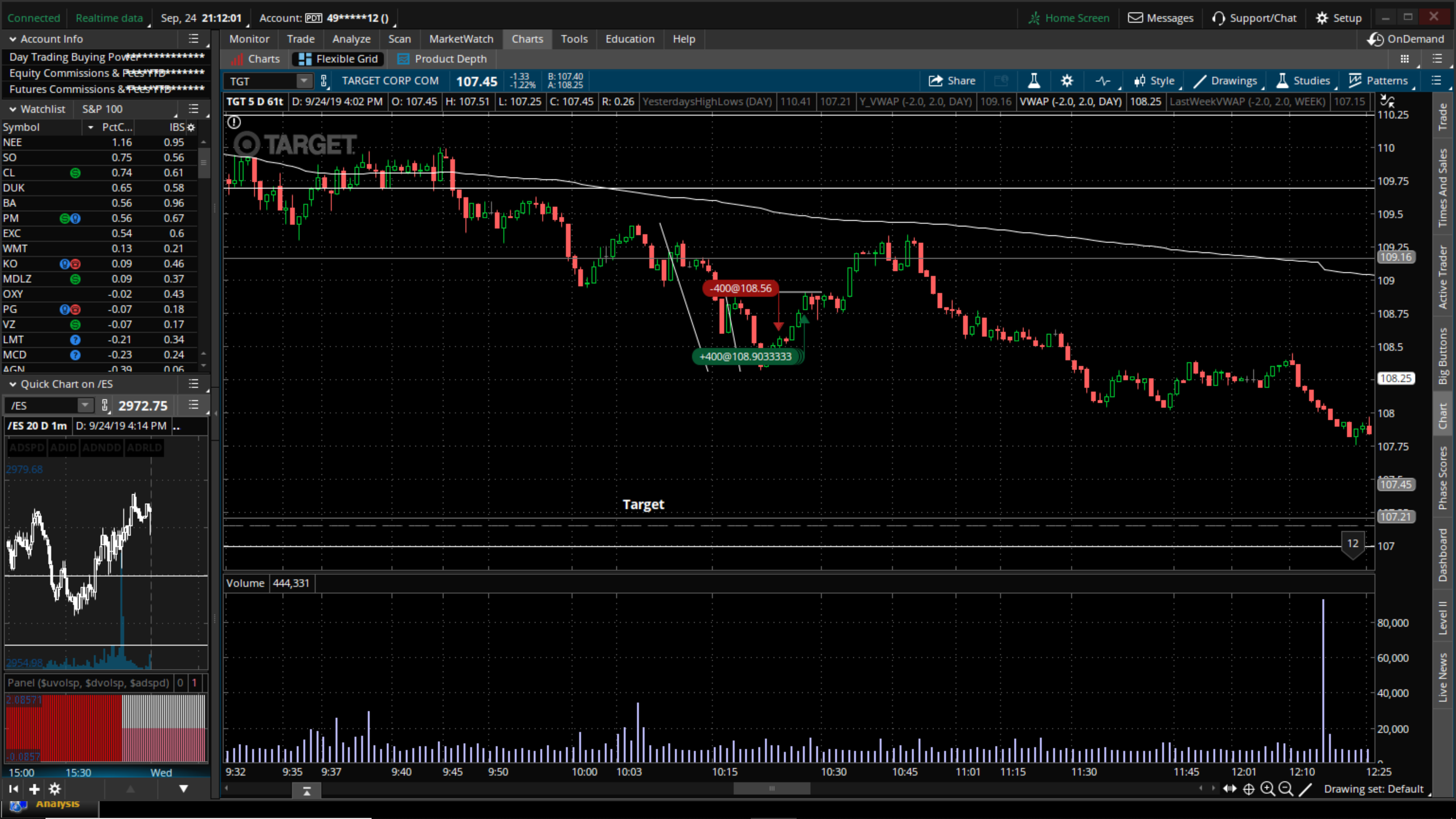Collapse the Account Info gadget
The width and height of the screenshot is (1456, 819).
pos(13,39)
